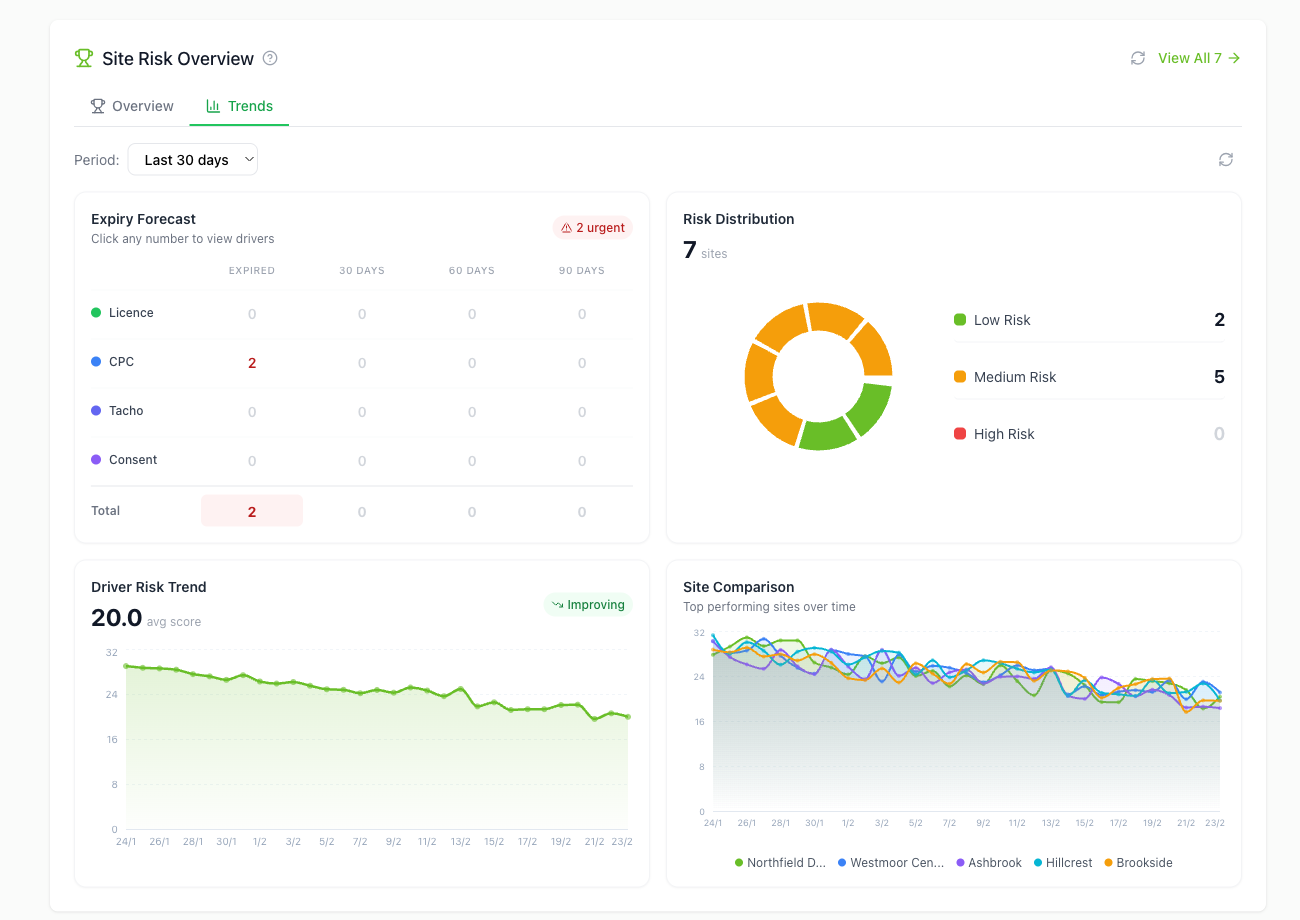
Task: Toggle the Brookside legend entry
Action: (x=1138, y=862)
